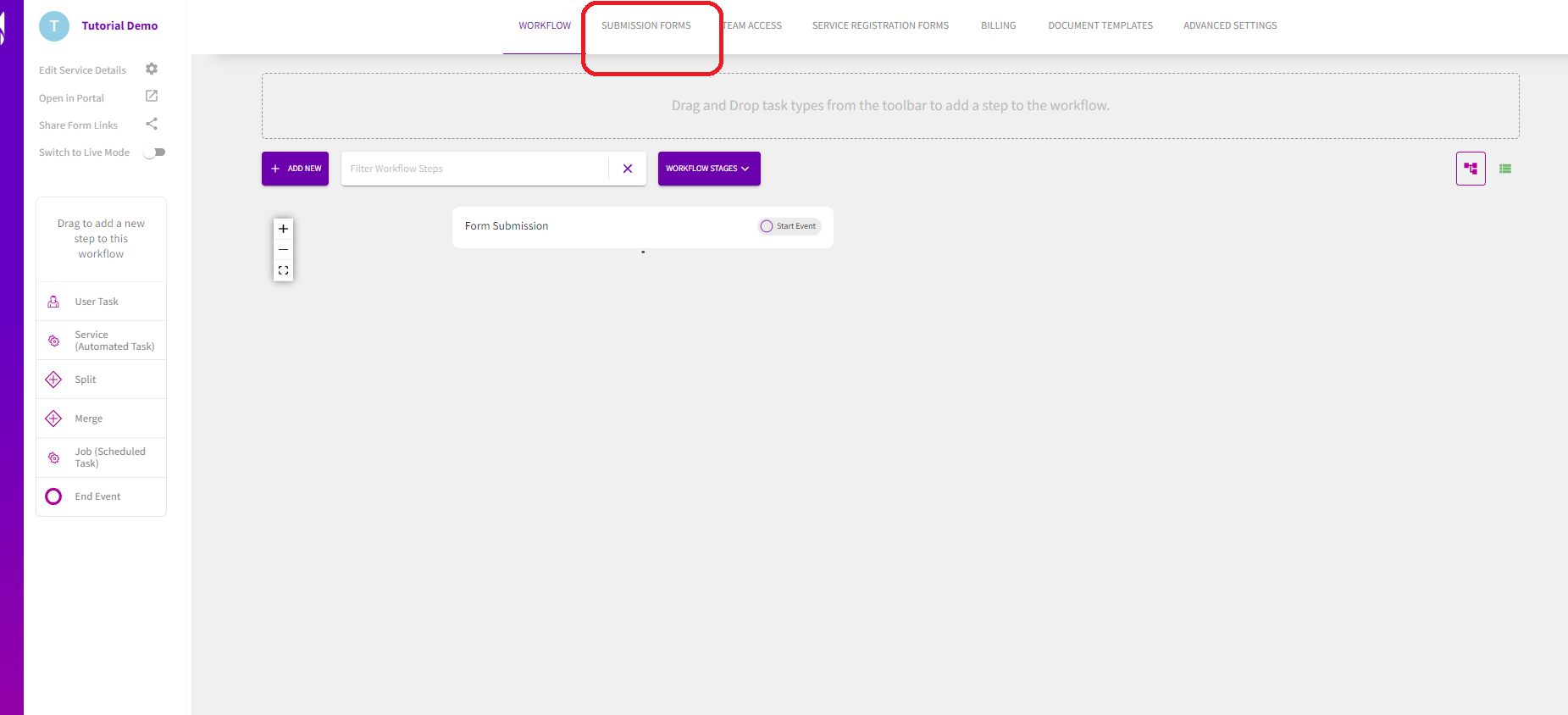Go to the Document Templates tab
This screenshot has width=1568, height=715.
point(1100,26)
